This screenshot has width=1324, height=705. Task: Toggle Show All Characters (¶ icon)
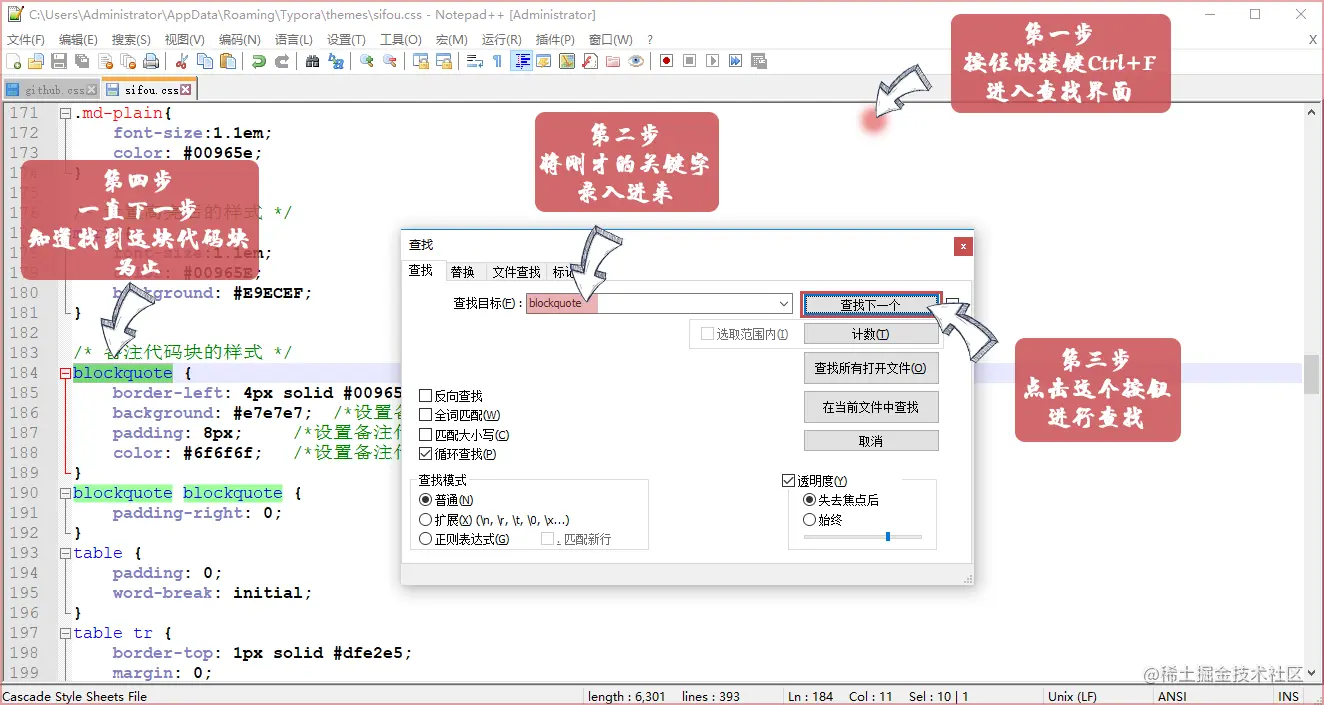499,61
